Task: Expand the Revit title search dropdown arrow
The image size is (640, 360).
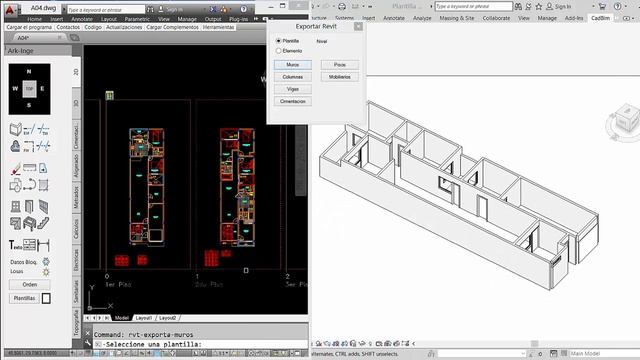Action: tap(431, 7)
